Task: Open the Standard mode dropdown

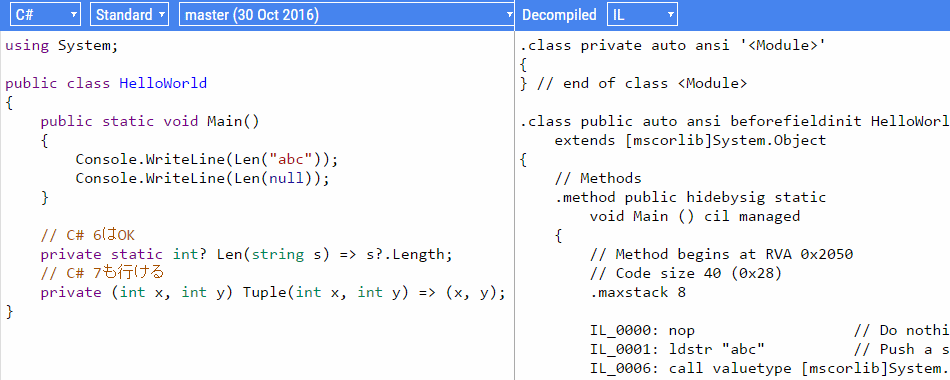Action: pos(129,15)
